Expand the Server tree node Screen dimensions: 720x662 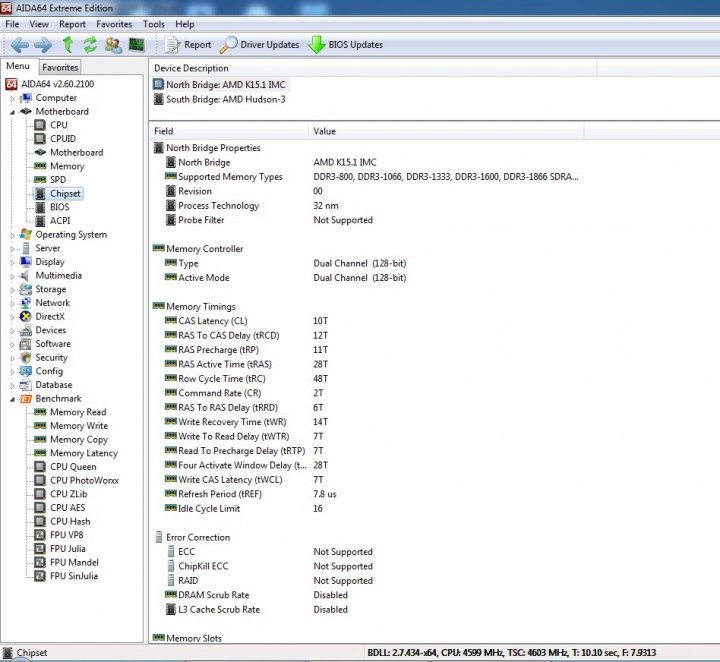click(x=12, y=249)
